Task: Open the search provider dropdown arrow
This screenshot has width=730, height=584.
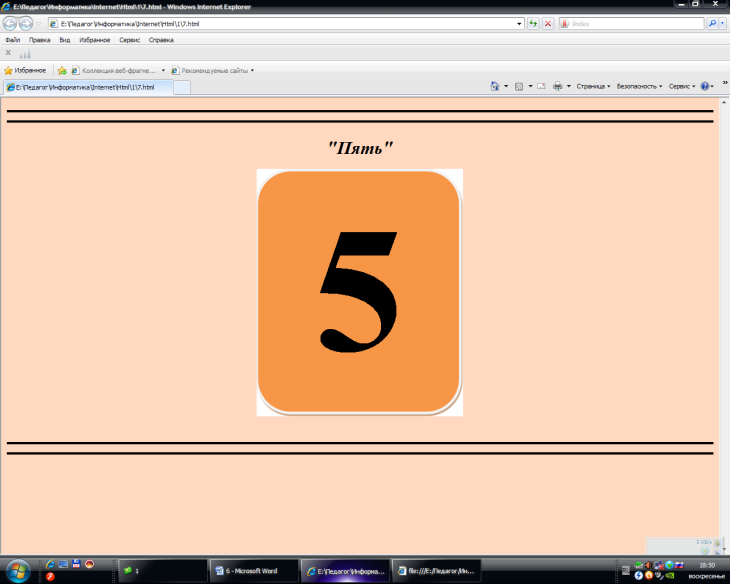Action: click(x=723, y=23)
